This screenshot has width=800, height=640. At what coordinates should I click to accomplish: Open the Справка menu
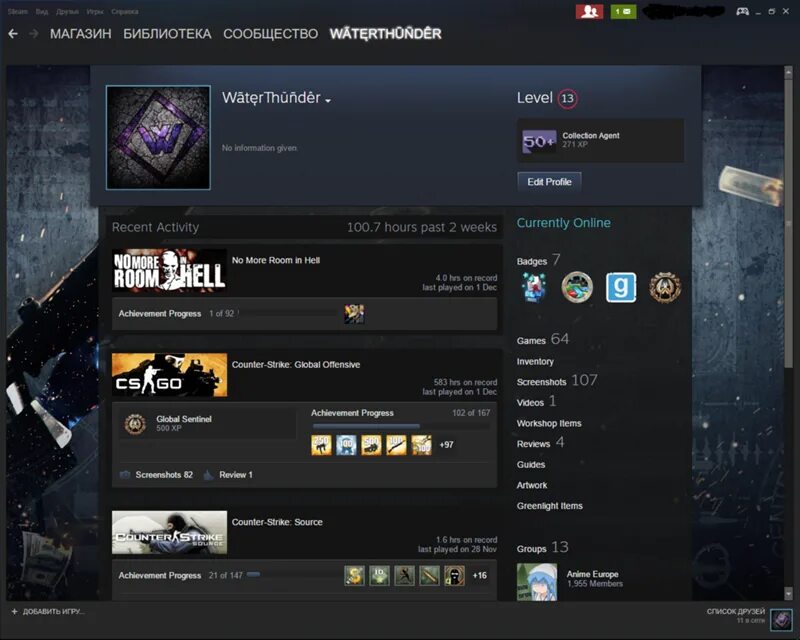point(124,11)
